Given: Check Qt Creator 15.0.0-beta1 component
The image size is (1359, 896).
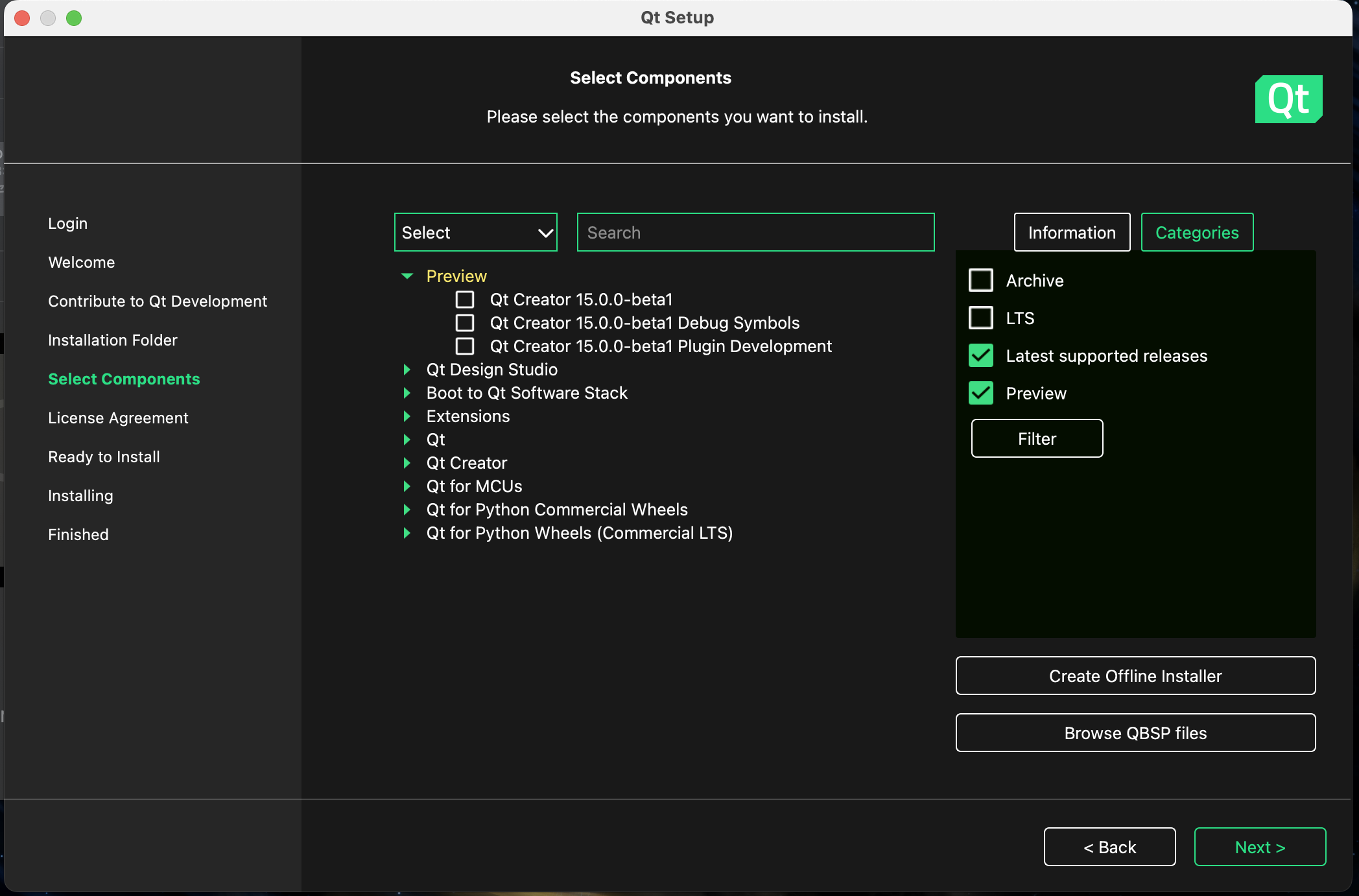Looking at the screenshot, I should (464, 300).
